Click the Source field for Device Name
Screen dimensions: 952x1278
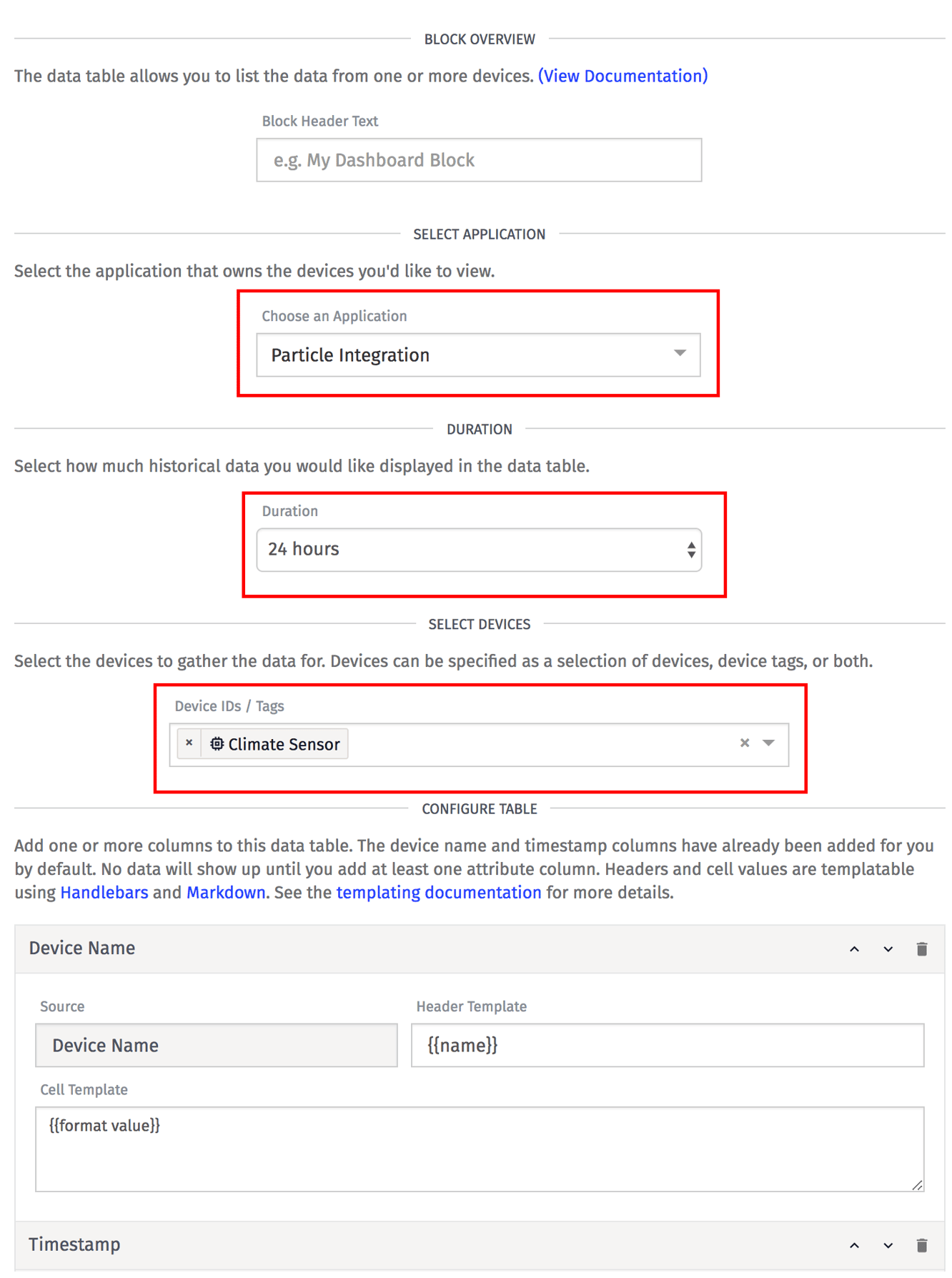click(x=216, y=1046)
